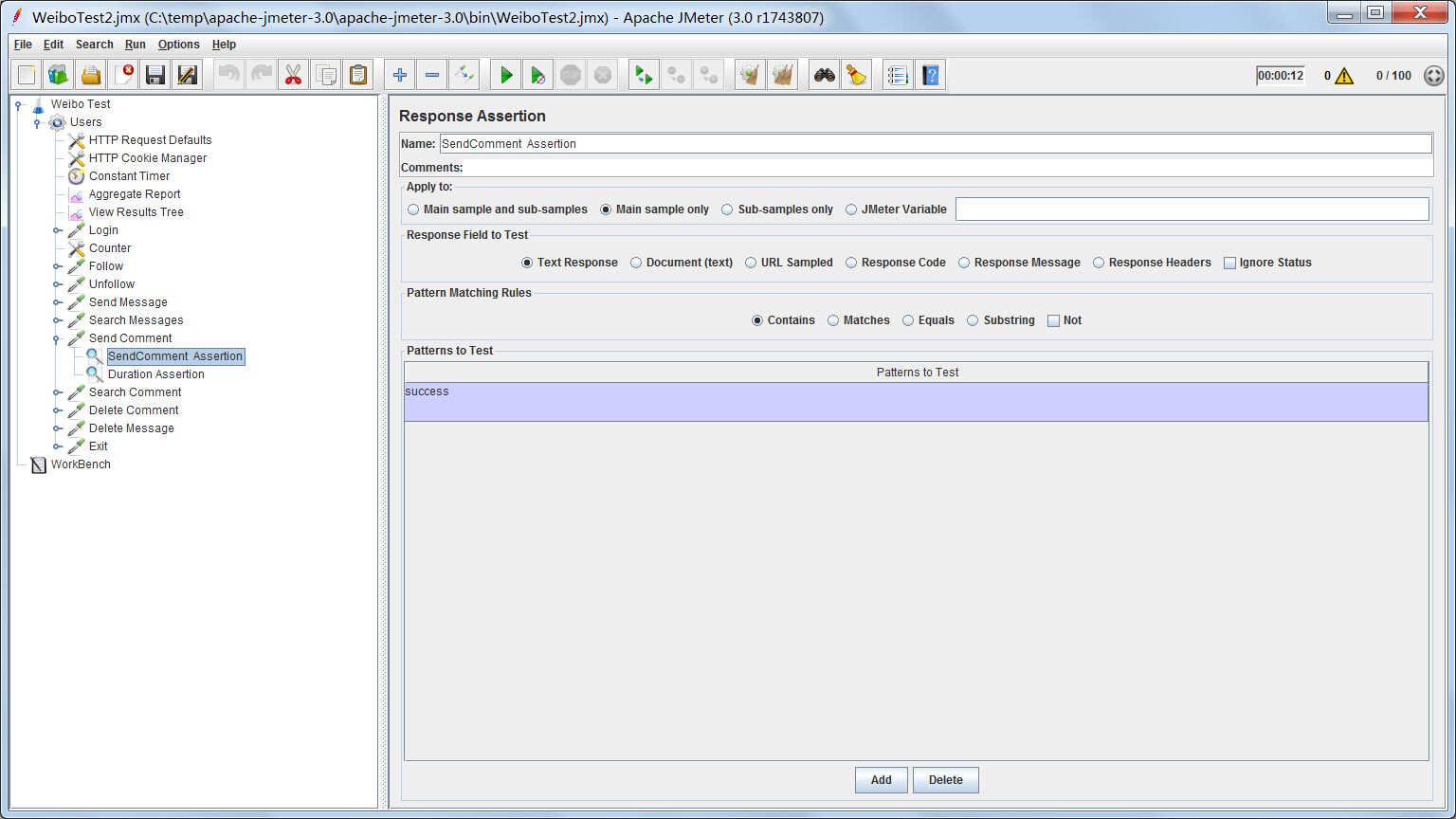Select Duration Assertion in the tree
Image resolution: width=1456 pixels, height=819 pixels.
pos(156,374)
